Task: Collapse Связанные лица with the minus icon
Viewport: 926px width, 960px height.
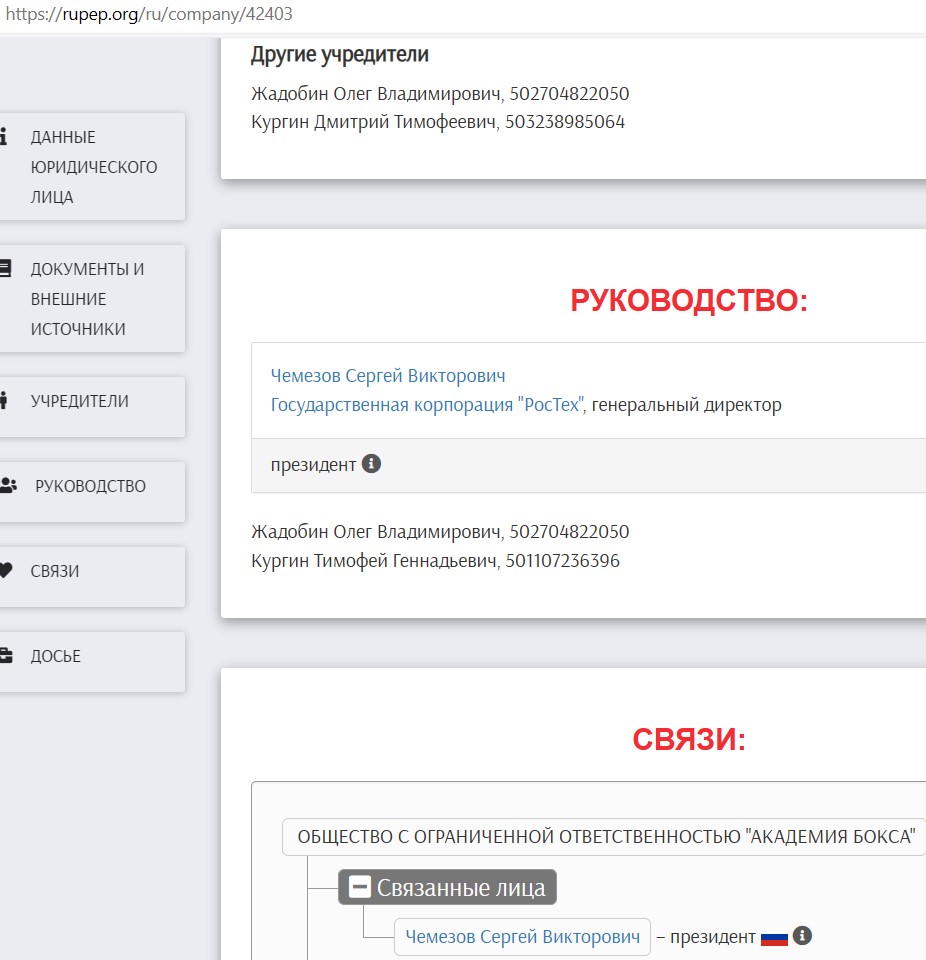Action: [x=360, y=887]
